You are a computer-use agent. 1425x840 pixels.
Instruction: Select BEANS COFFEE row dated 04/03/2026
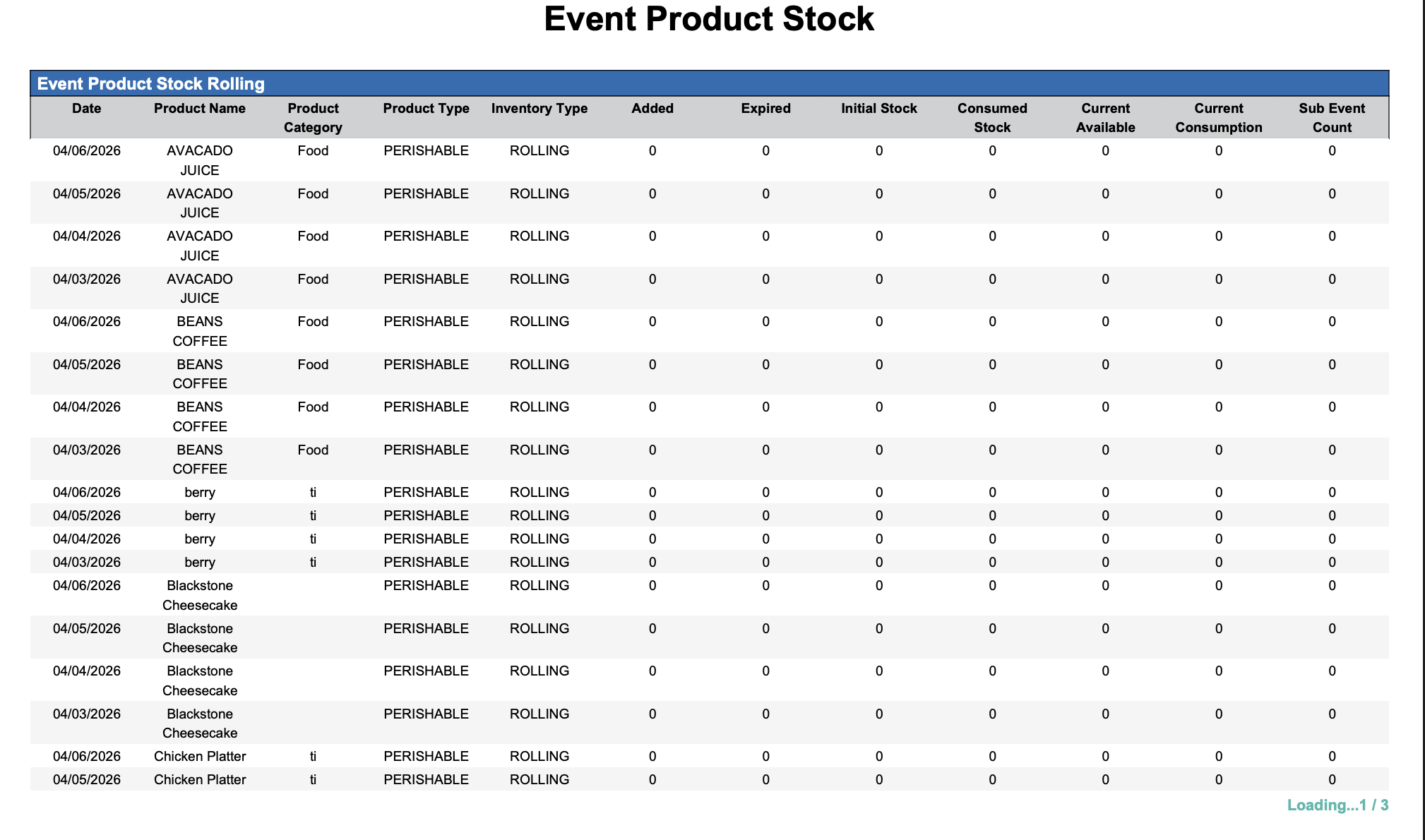tap(200, 459)
